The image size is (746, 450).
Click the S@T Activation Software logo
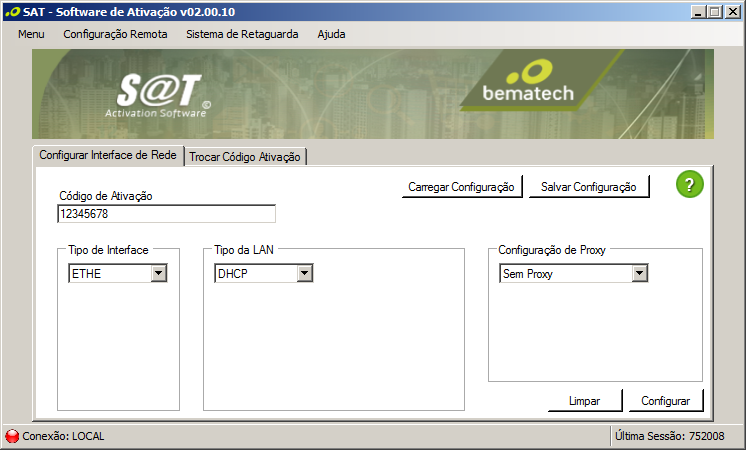[x=158, y=96]
